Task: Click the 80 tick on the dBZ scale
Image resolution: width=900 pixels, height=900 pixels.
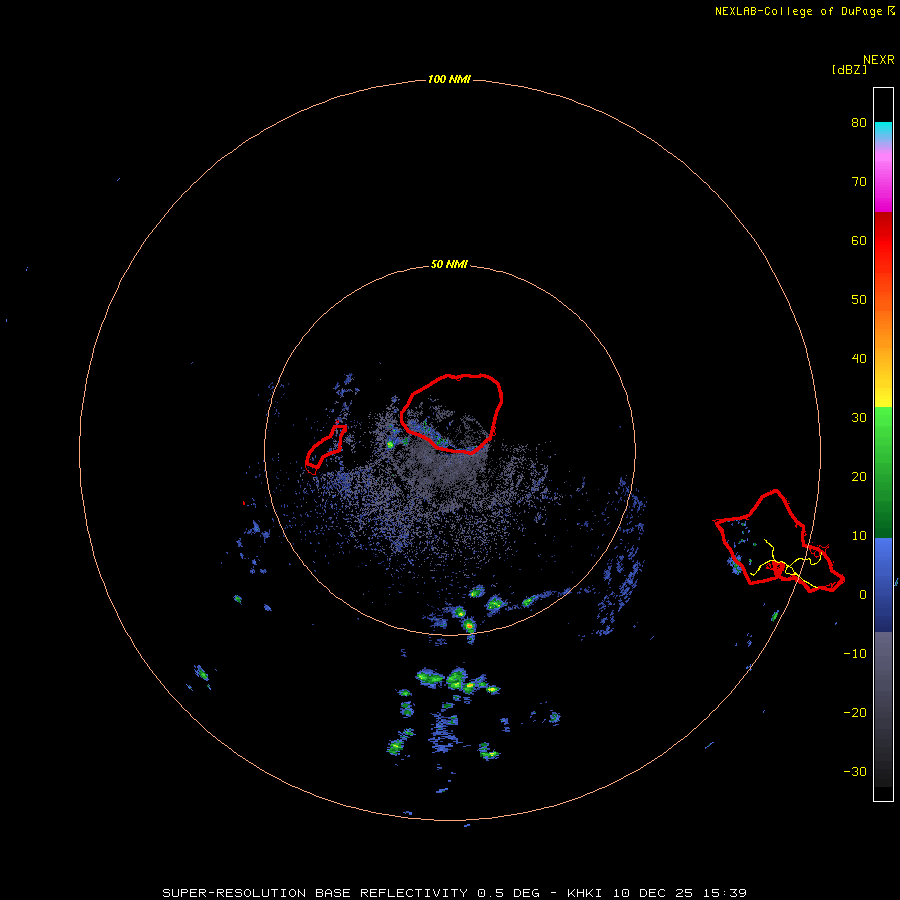Action: (x=859, y=123)
